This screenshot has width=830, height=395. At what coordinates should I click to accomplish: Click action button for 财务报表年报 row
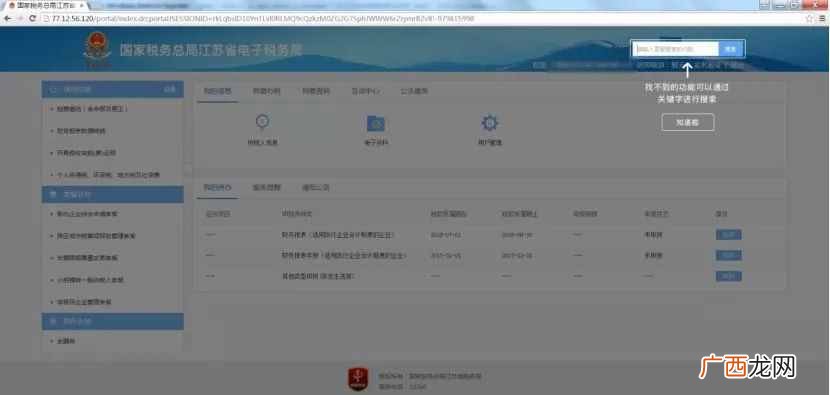coord(728,255)
